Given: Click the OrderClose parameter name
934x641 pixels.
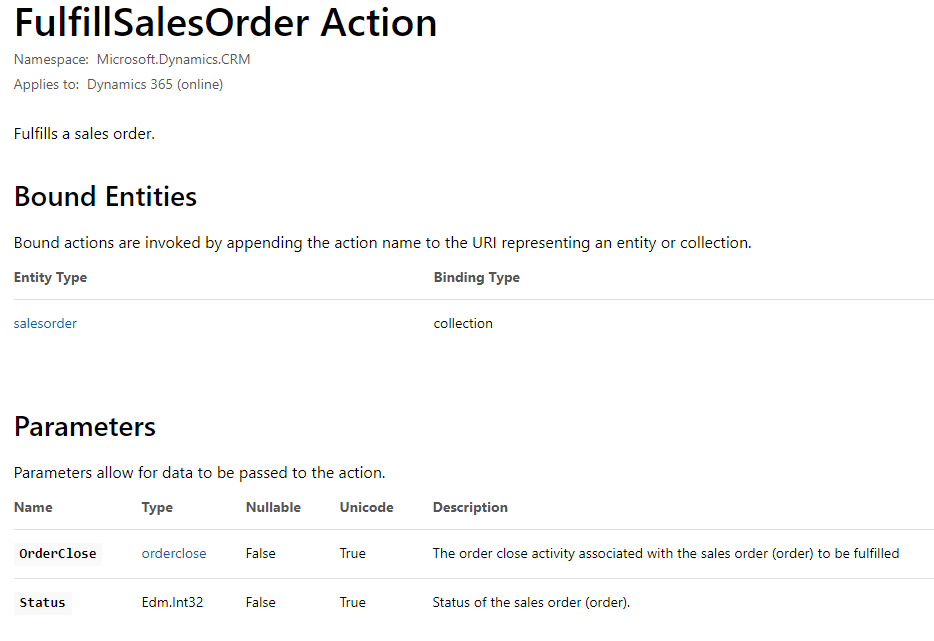Looking at the screenshot, I should pyautogui.click(x=58, y=554).
